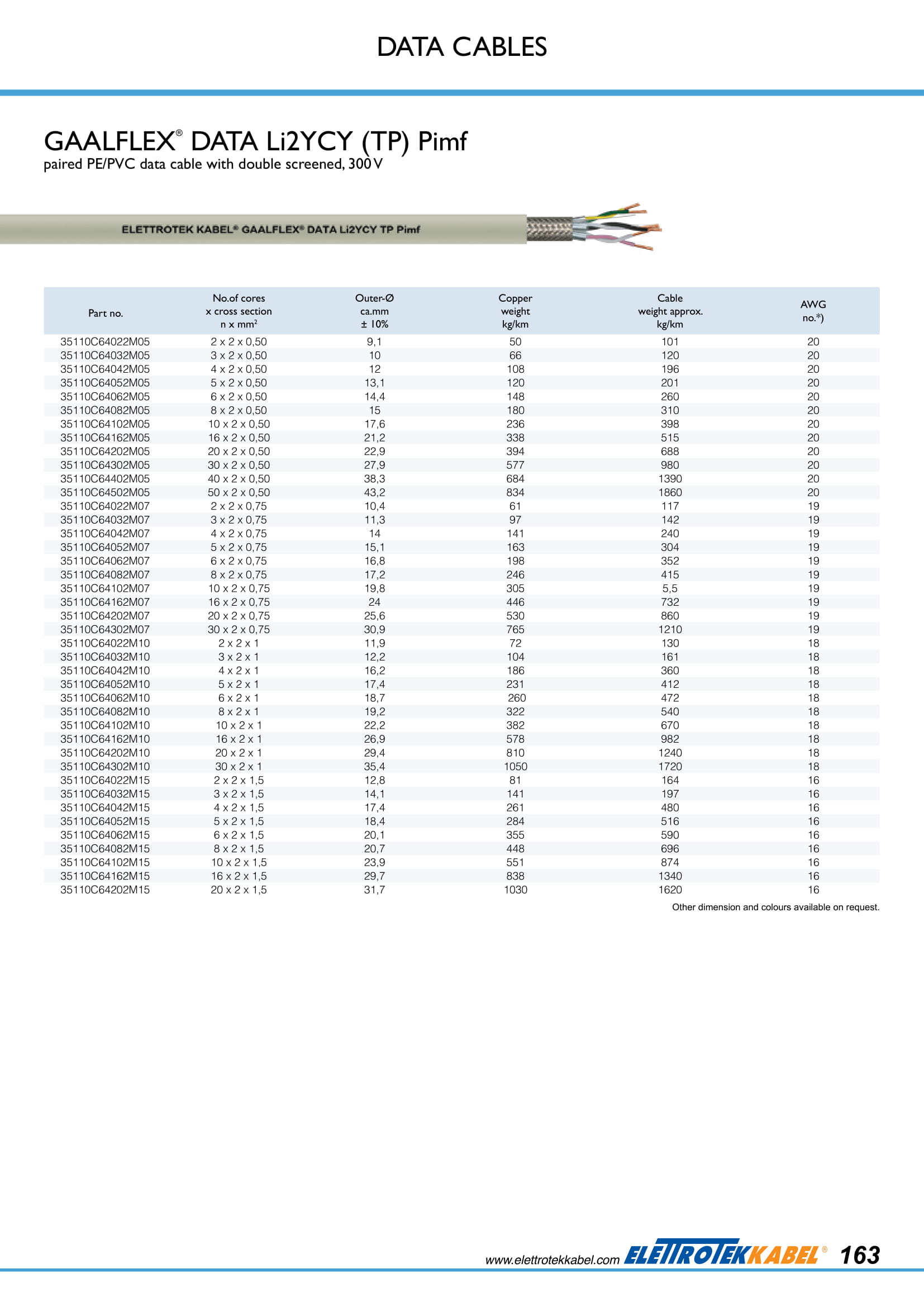The height and width of the screenshot is (1307, 924).
Task: Click cable weight value '1390'
Action: pos(670,479)
